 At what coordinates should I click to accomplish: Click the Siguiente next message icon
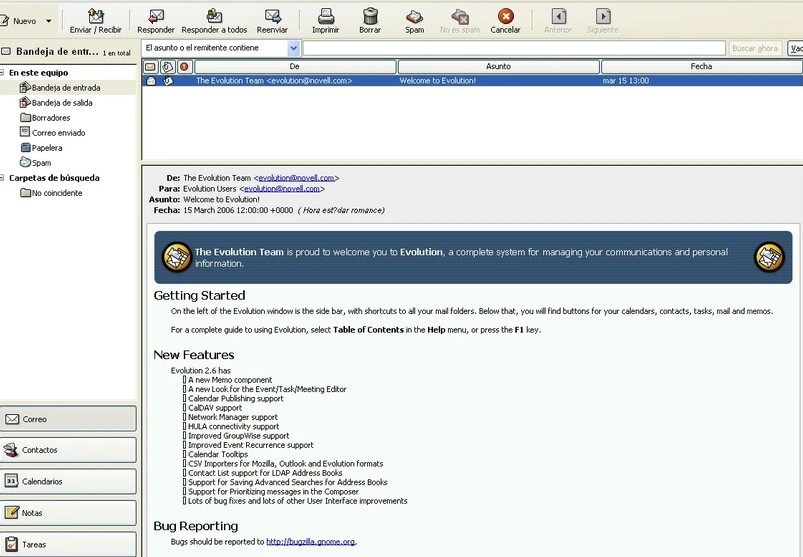click(603, 16)
